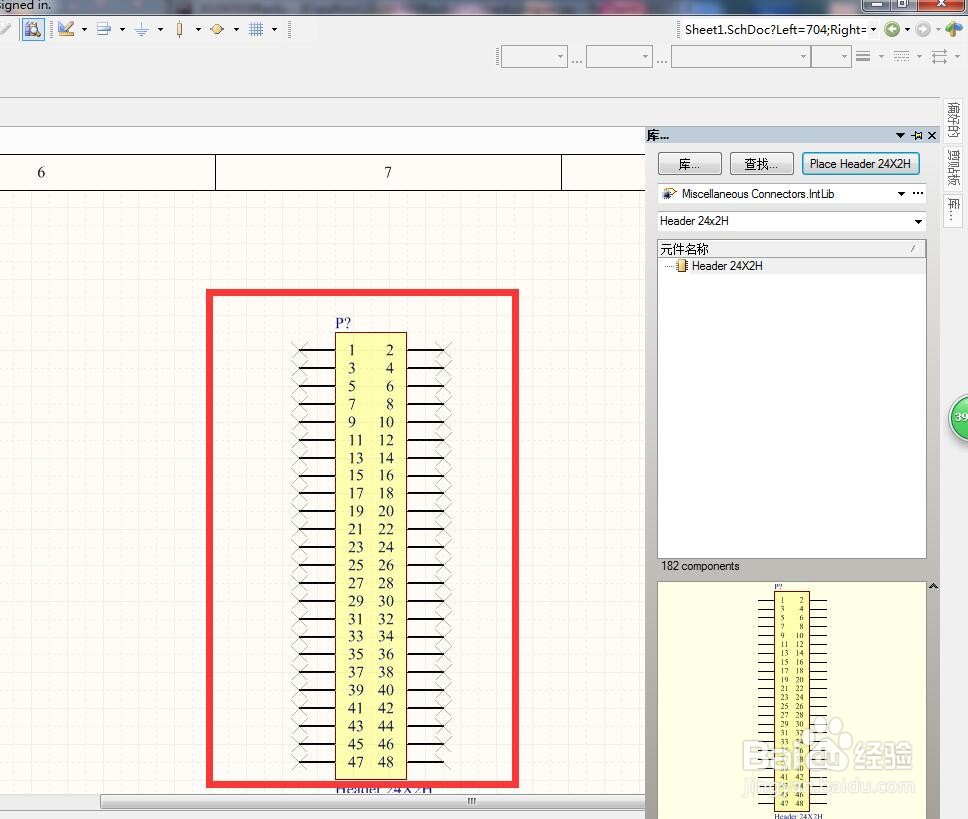Viewport: 968px width, 819px height.
Task: Open the narrow empty size combo box
Action: tap(831, 57)
